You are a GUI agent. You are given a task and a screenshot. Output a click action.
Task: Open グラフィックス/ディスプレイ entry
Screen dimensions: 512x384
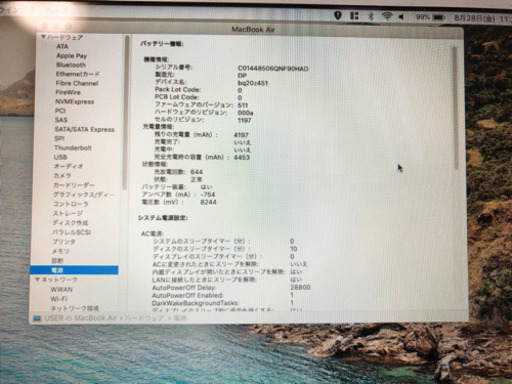click(x=84, y=194)
